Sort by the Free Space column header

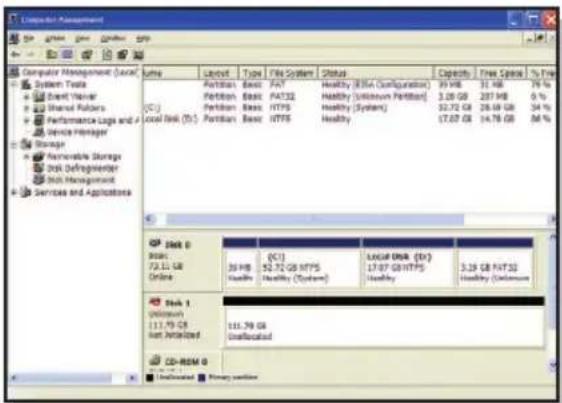501,73
